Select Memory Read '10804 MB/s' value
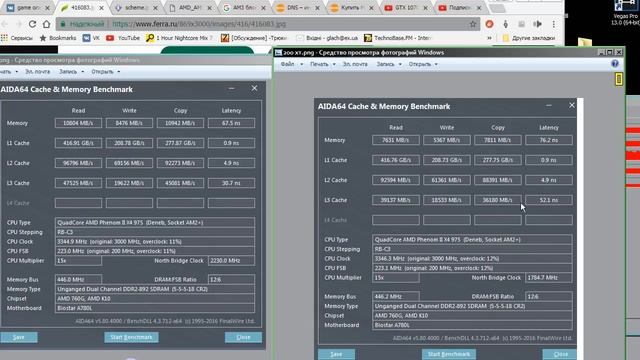Image resolution: width=640 pixels, height=360 pixels. [78, 123]
